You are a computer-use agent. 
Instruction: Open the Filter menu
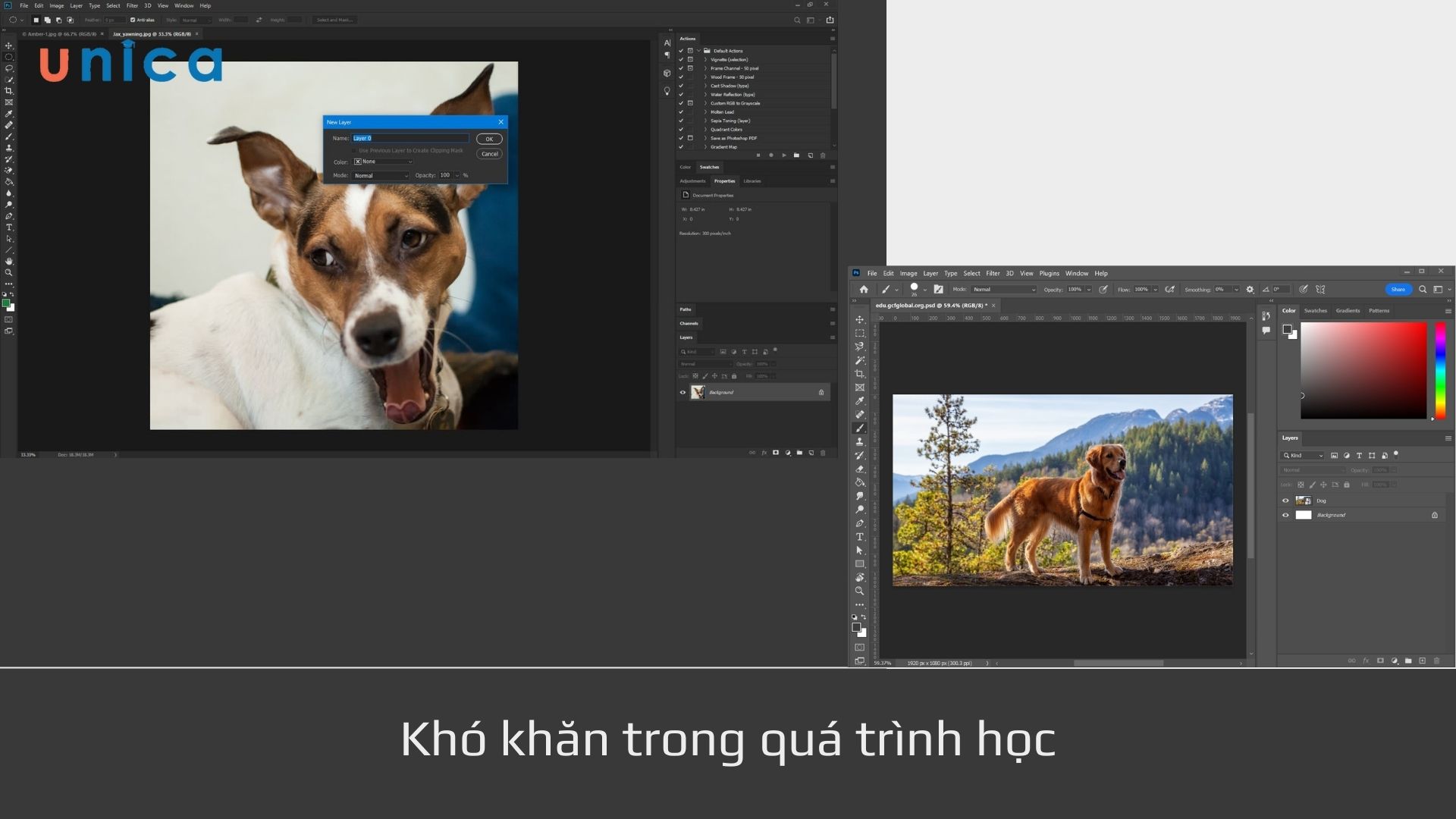tap(993, 273)
